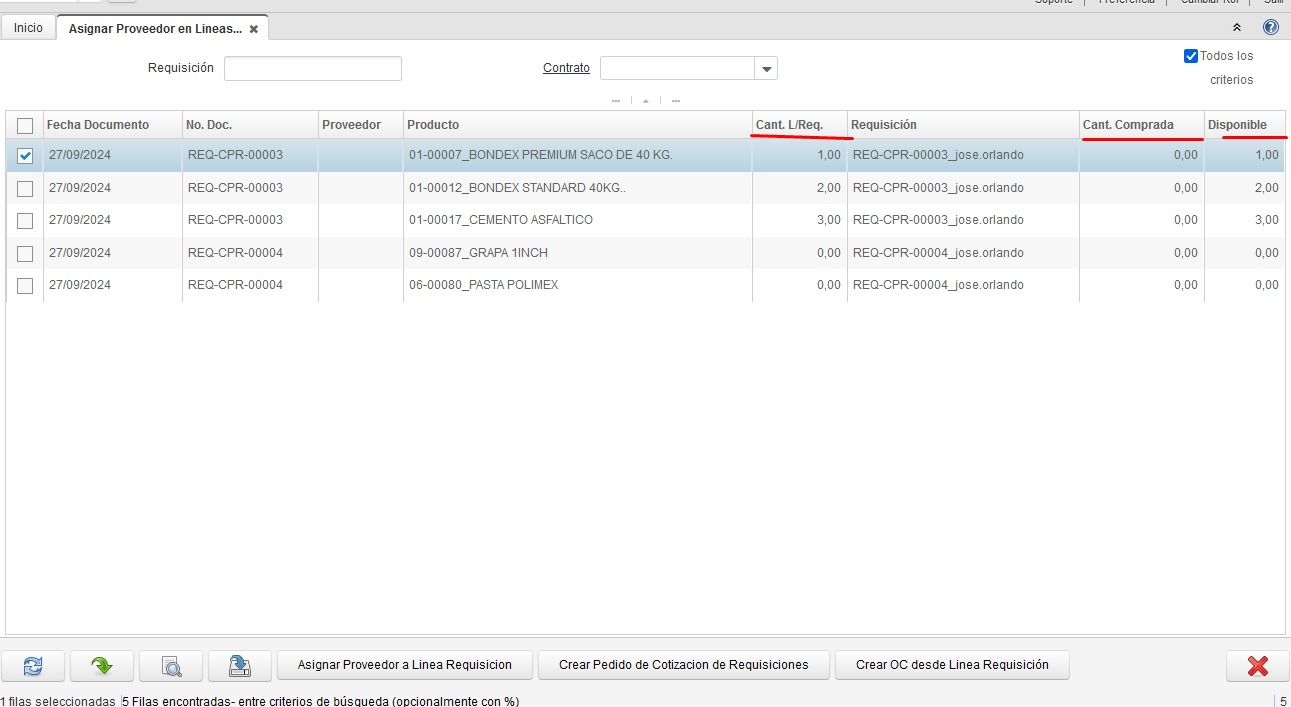Viewport: 1291px width, 707px height.
Task: Click Asignar Proveedor a Linea Requisicion button
Action: click(x=404, y=665)
